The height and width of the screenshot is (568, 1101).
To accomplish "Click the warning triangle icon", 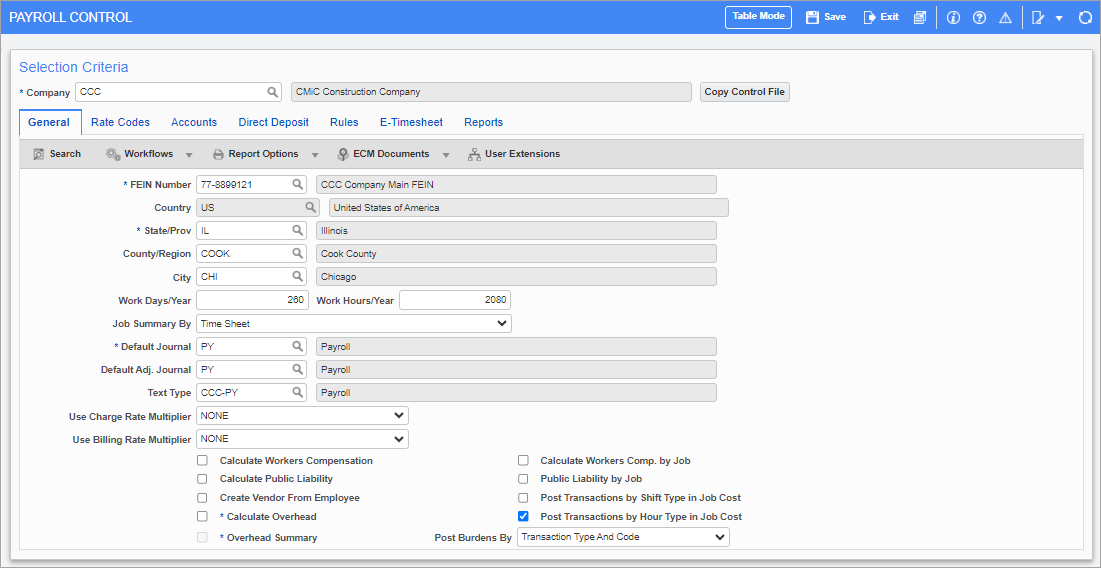I will [1005, 17].
